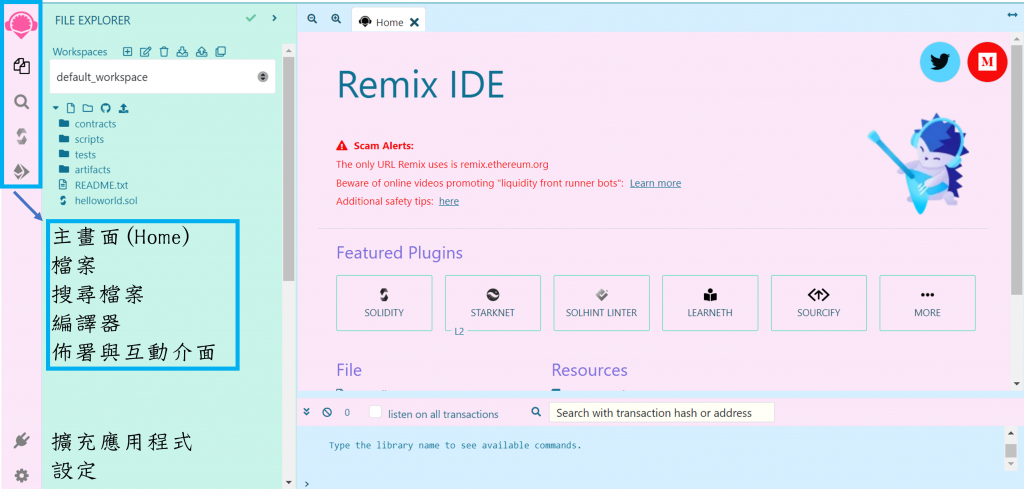Click the Remix IDE heading
The height and width of the screenshot is (498, 1024).
(x=421, y=85)
